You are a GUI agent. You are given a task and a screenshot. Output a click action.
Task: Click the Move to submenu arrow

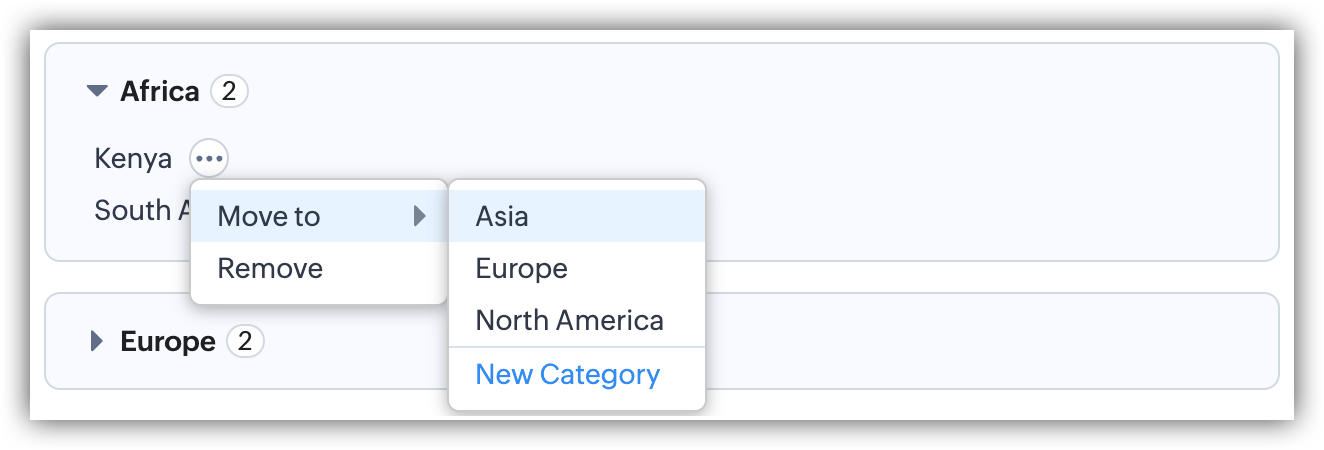click(420, 216)
